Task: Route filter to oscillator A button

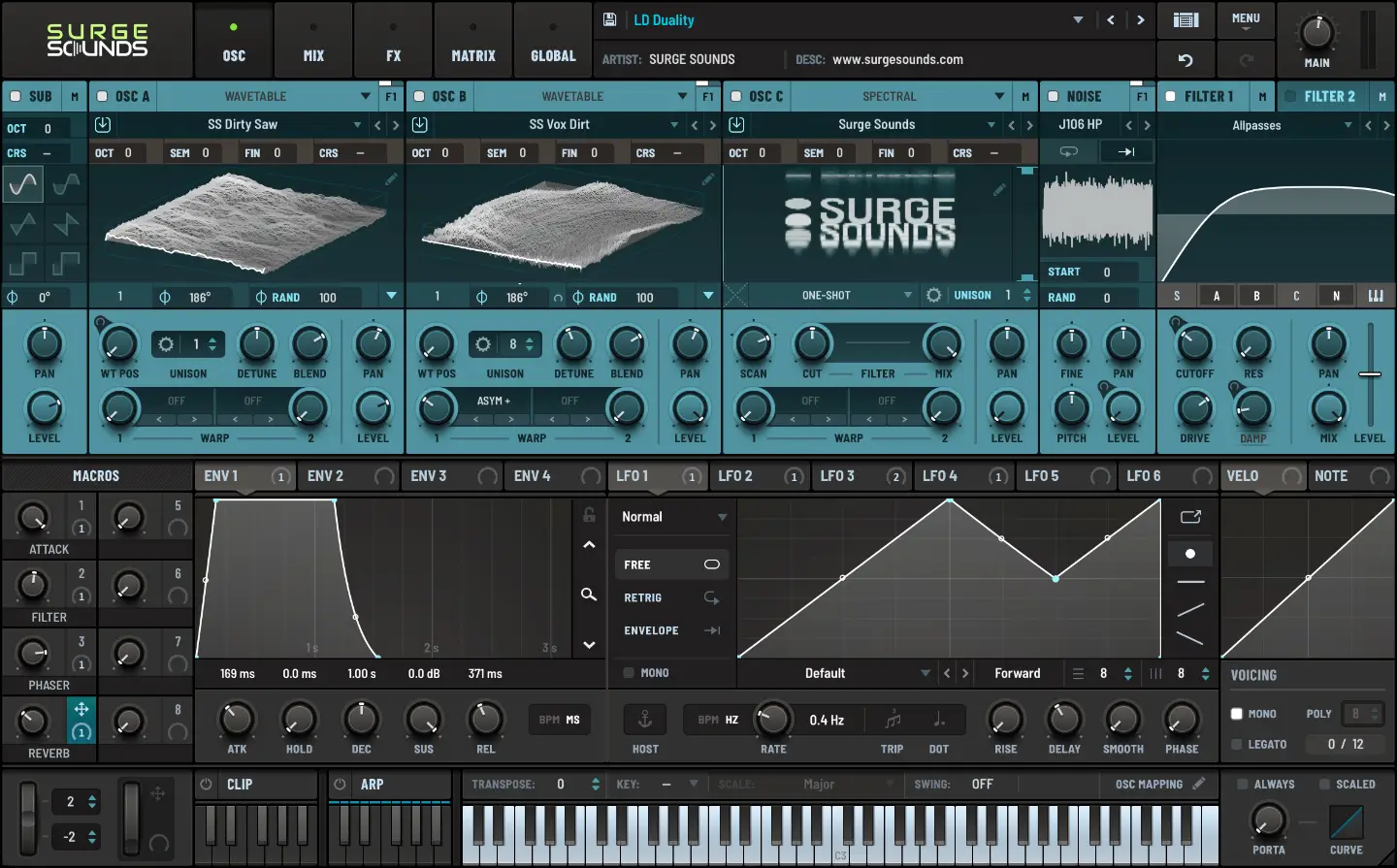Action: click(x=1217, y=296)
